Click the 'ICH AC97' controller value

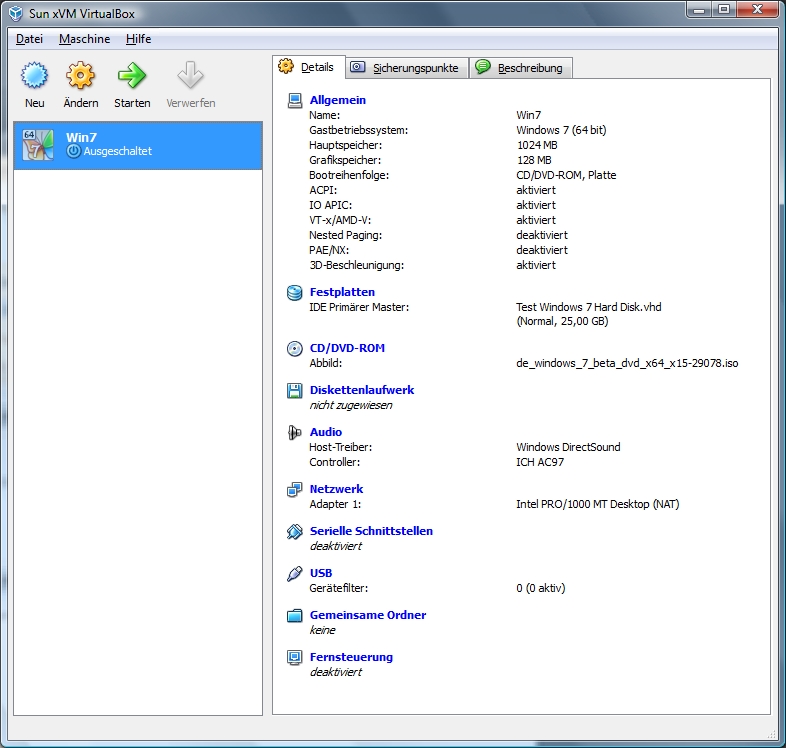click(540, 462)
